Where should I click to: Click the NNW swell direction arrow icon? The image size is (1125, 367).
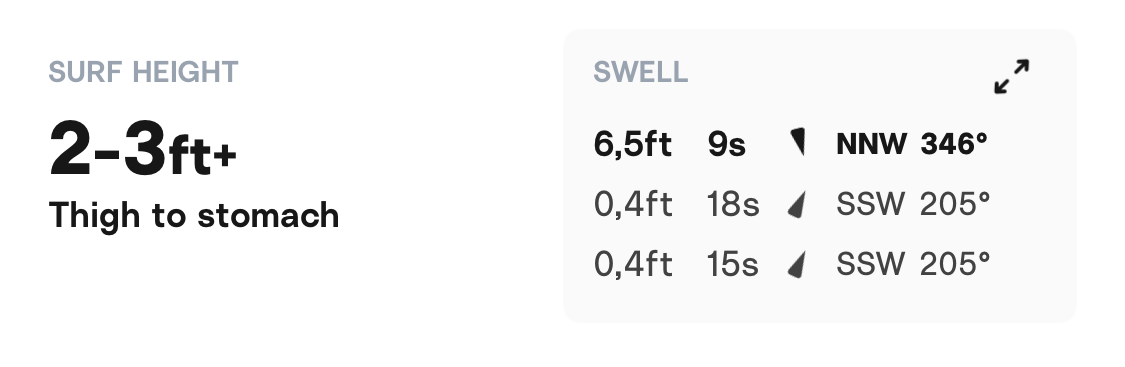[x=798, y=143]
